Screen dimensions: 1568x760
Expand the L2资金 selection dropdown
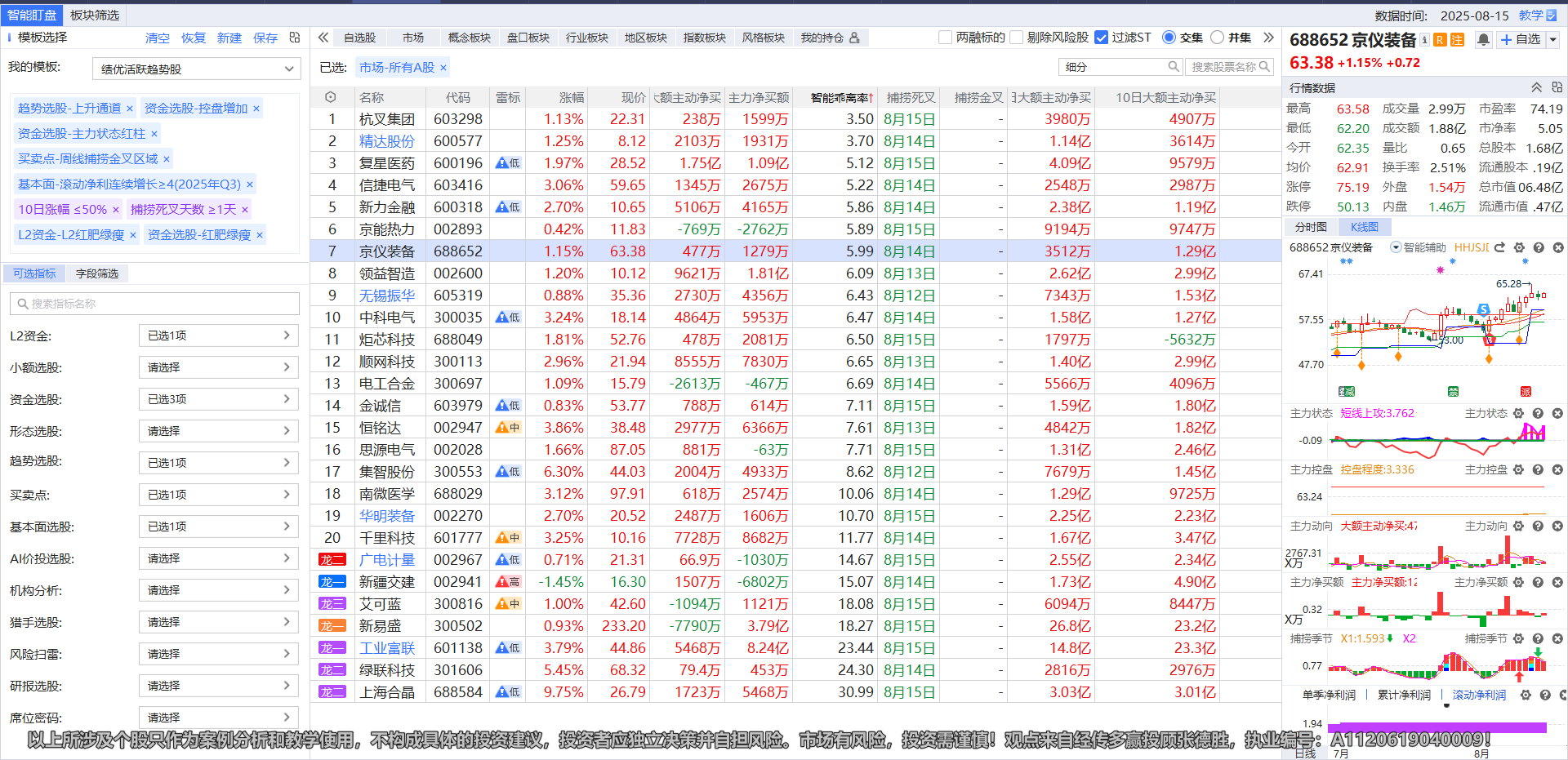tap(218, 336)
